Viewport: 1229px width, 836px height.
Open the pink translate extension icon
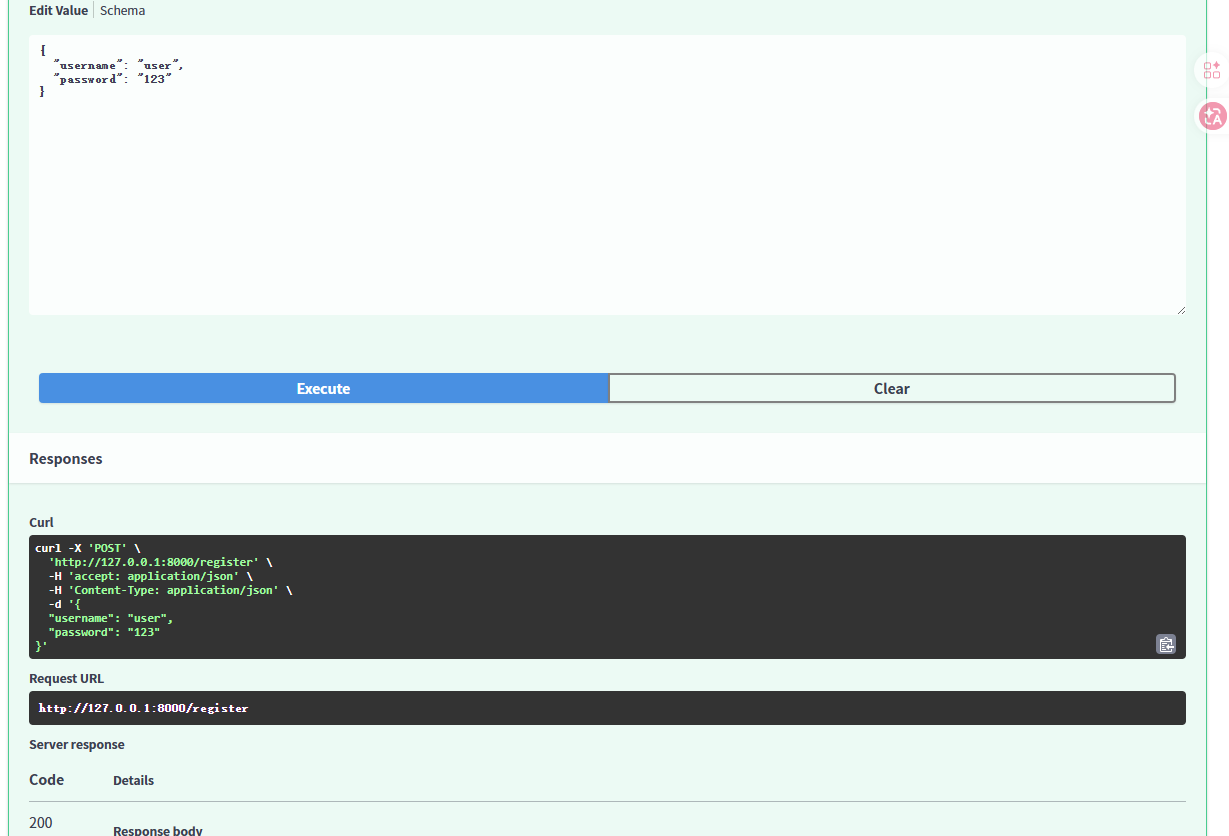coord(1212,116)
